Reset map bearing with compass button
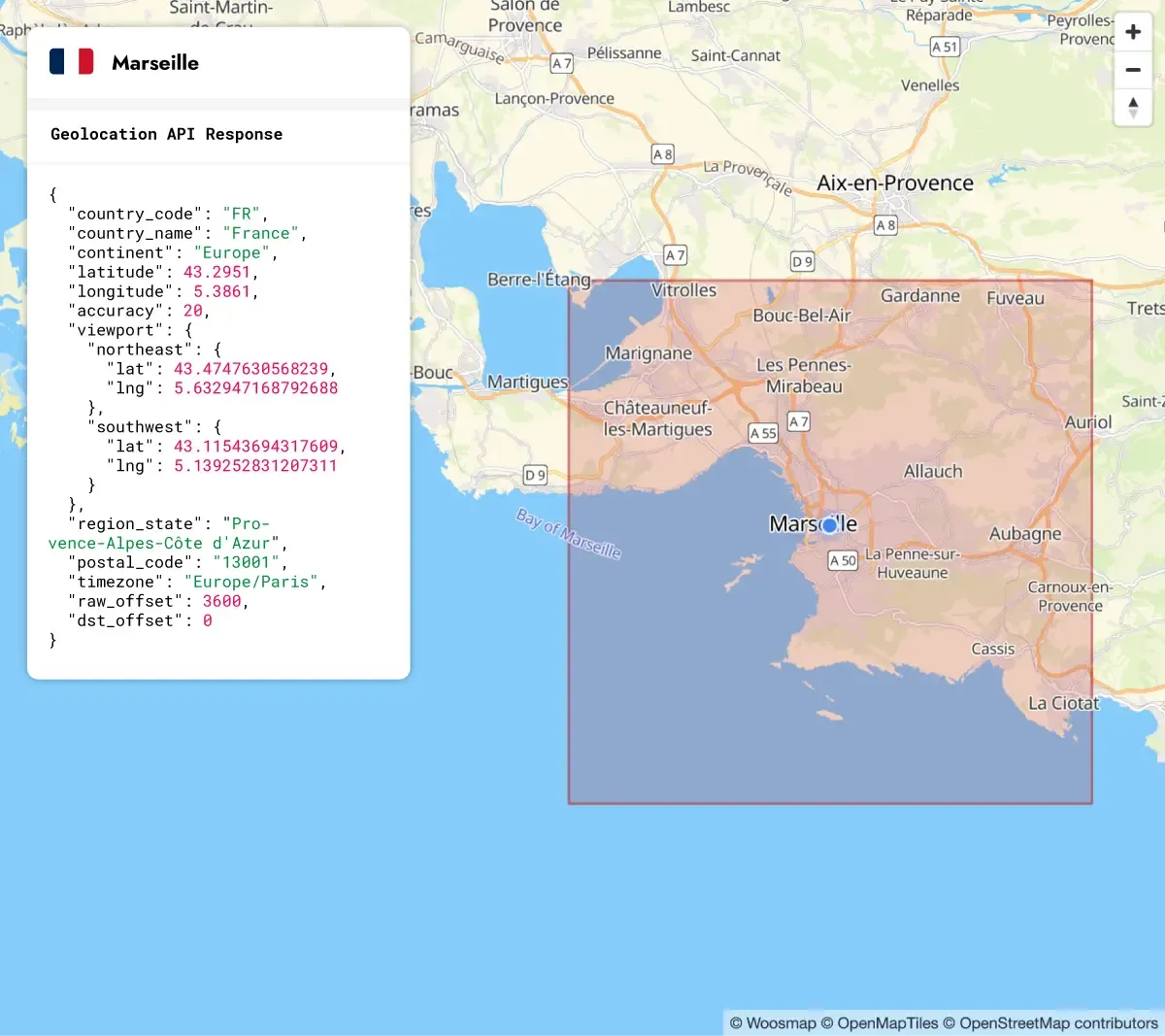This screenshot has width=1165, height=1036. tap(1133, 108)
